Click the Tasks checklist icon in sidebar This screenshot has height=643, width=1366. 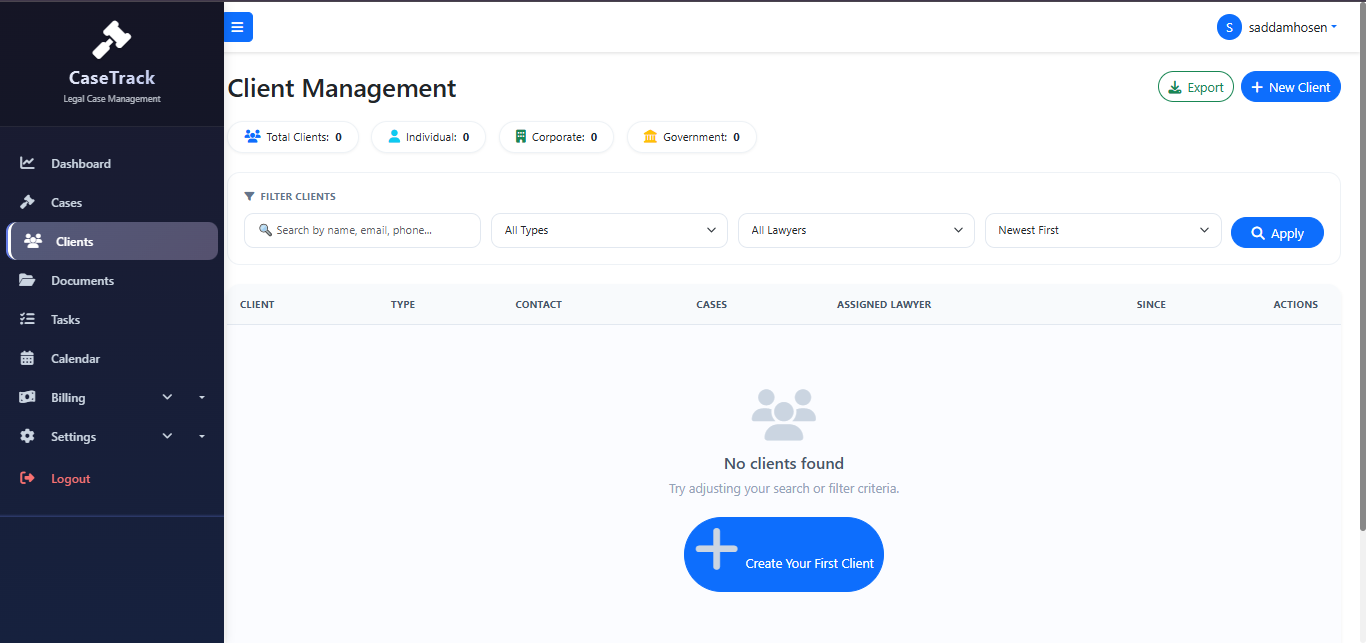28,320
